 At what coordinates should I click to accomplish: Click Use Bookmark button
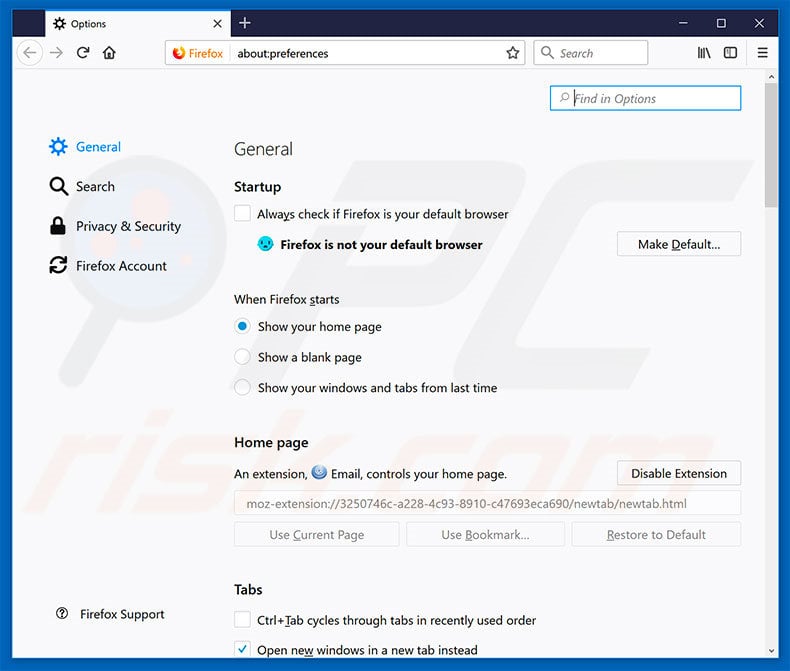click(x=485, y=534)
